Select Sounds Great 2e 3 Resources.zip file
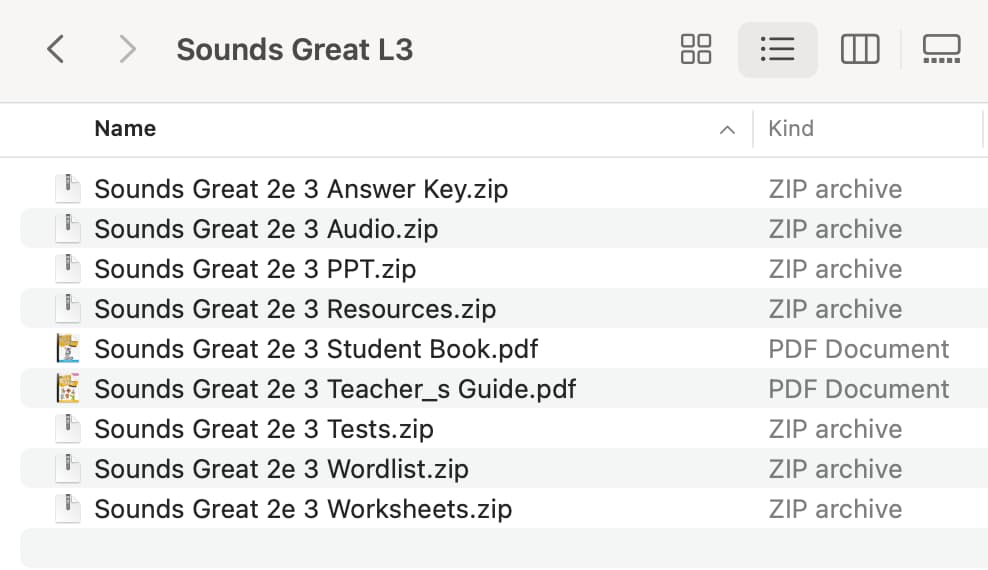This screenshot has width=988, height=570. [x=295, y=309]
